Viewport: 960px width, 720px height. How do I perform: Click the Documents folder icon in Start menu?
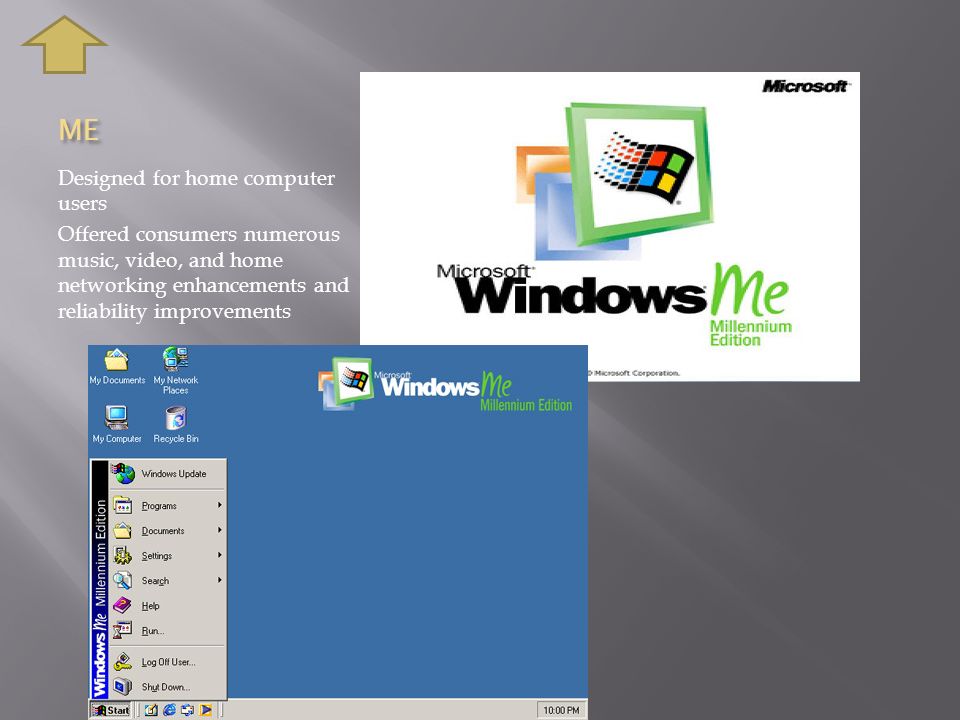click(x=122, y=530)
